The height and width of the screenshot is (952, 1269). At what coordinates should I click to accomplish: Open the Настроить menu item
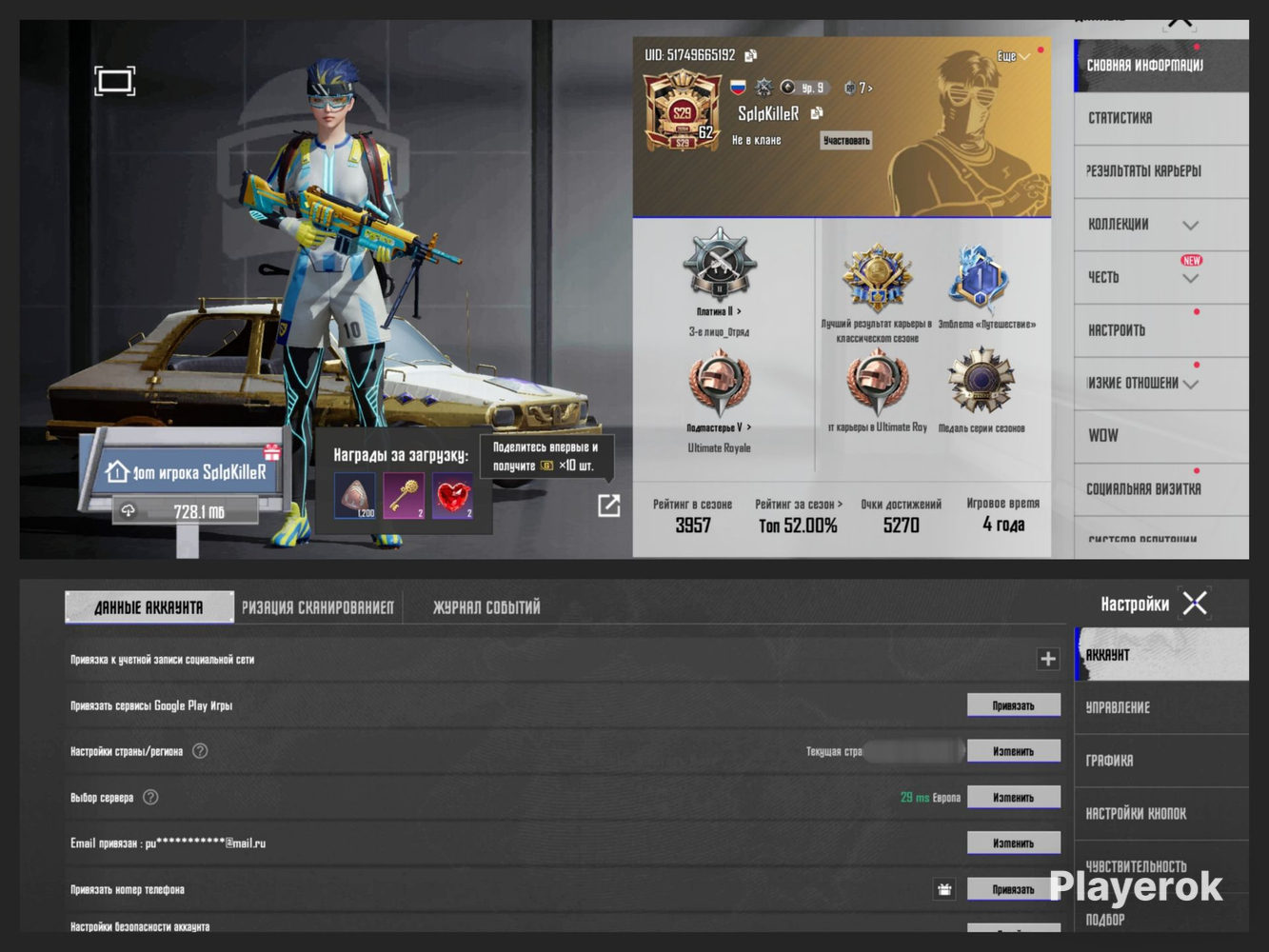(x=1161, y=331)
